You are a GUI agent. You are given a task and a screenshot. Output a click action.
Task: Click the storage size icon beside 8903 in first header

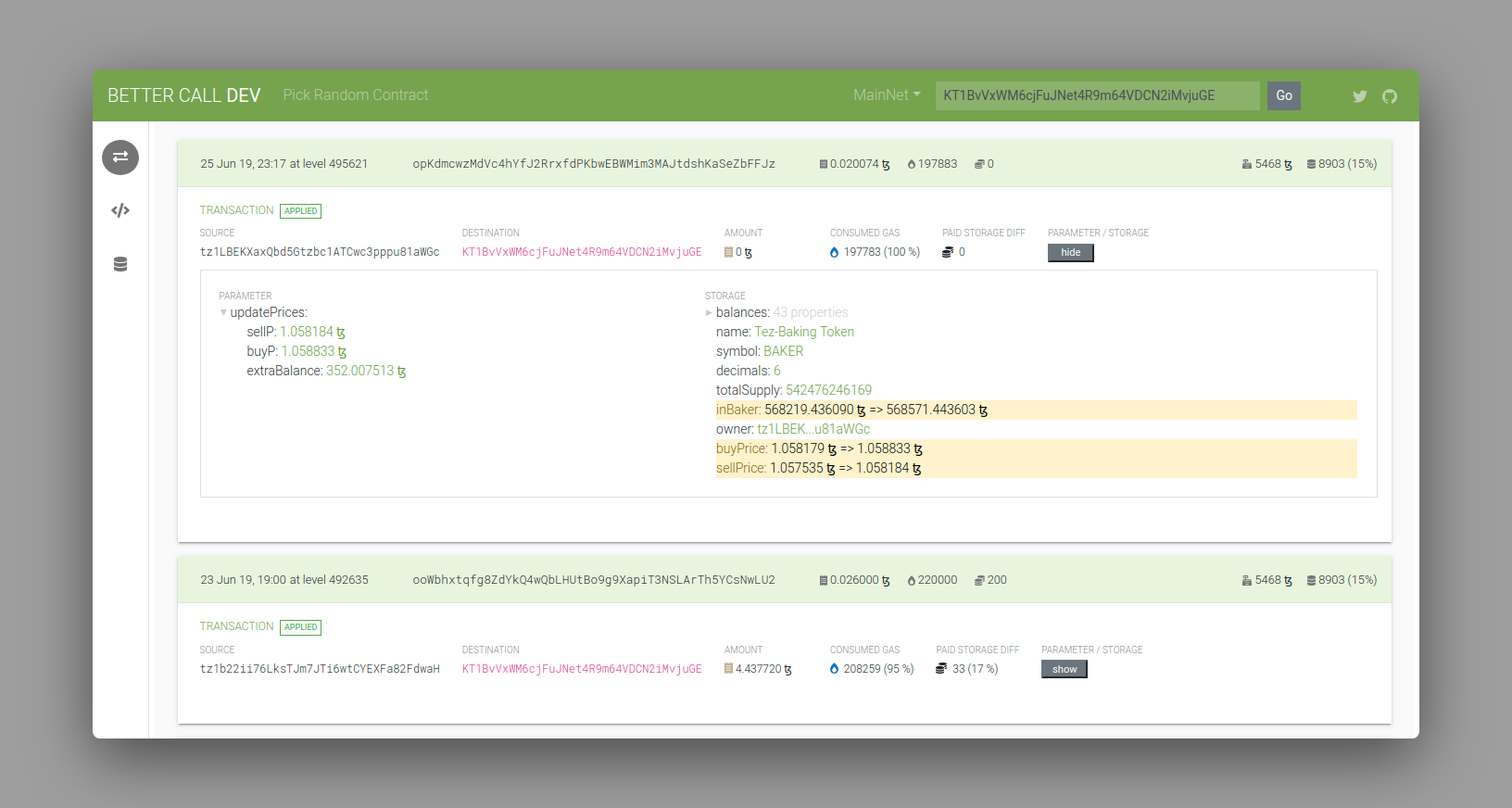[1311, 164]
